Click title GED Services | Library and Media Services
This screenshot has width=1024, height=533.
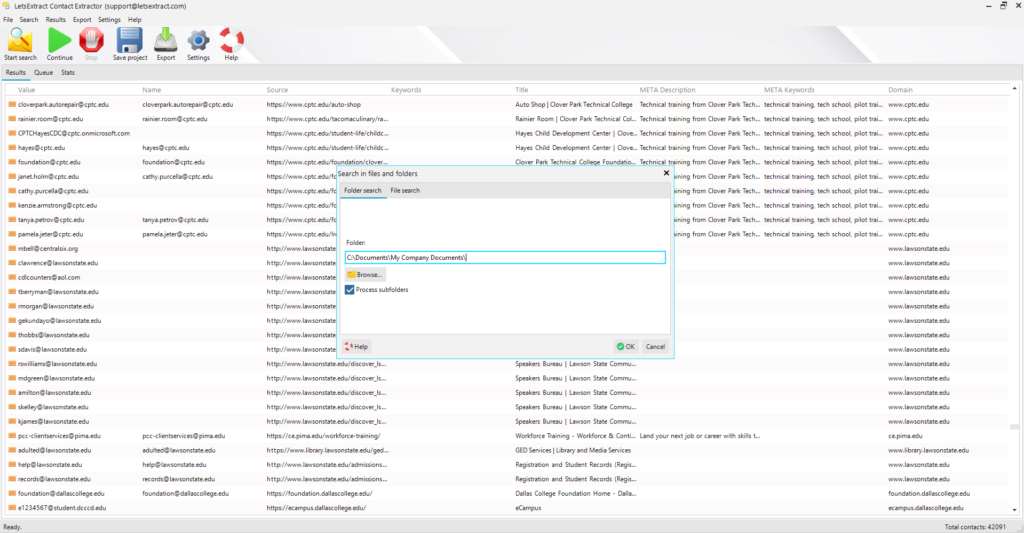573,450
